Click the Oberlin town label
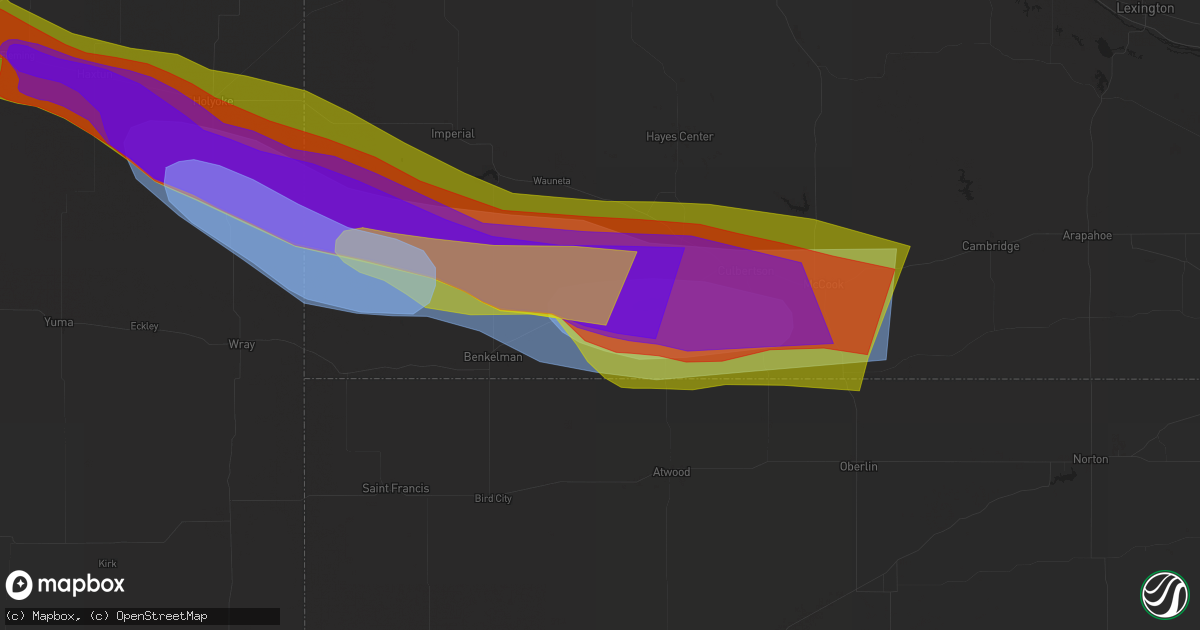Screen dimensions: 1200x630 pos(858,467)
